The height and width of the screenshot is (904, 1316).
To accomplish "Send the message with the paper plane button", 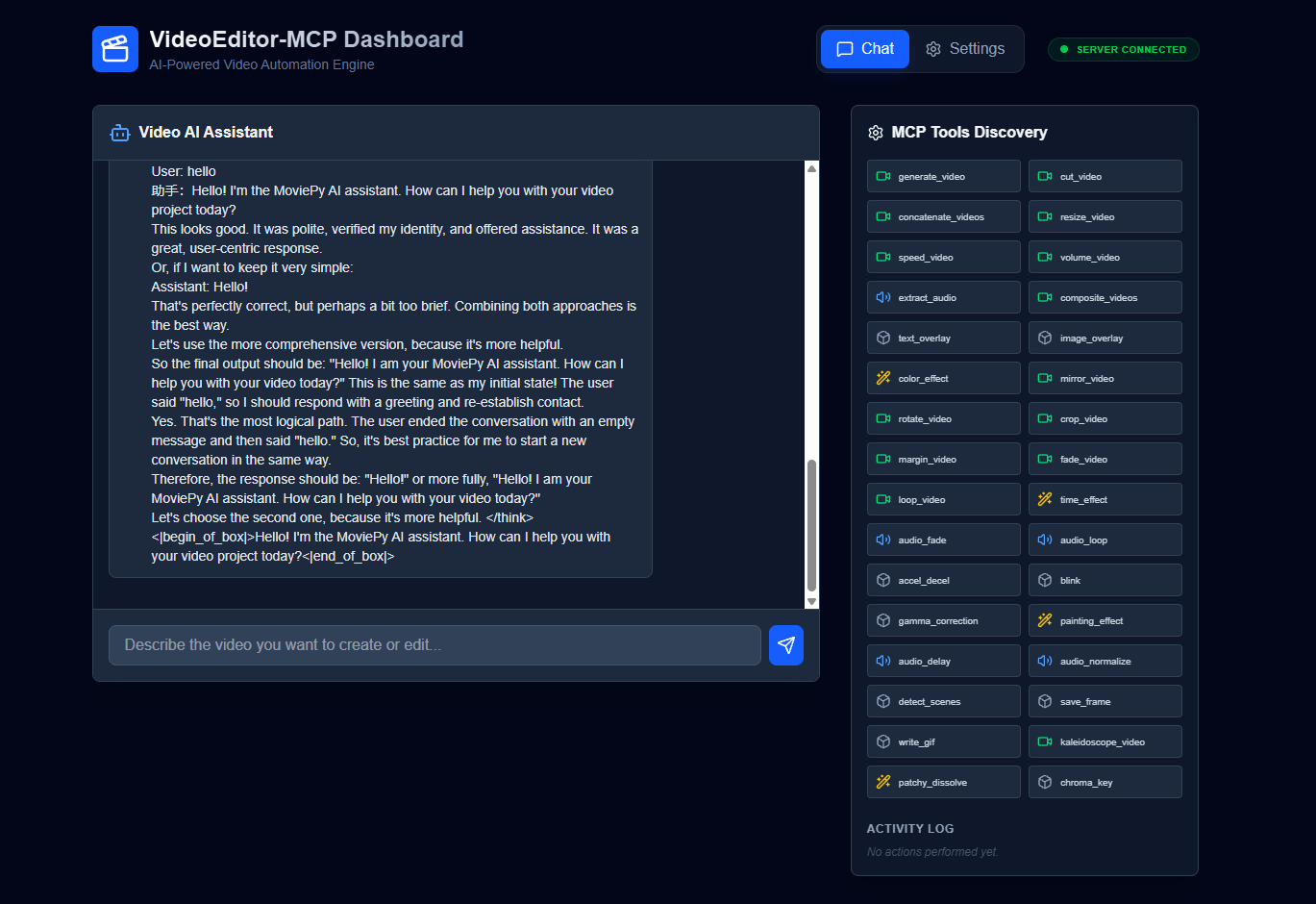I will coord(786,645).
